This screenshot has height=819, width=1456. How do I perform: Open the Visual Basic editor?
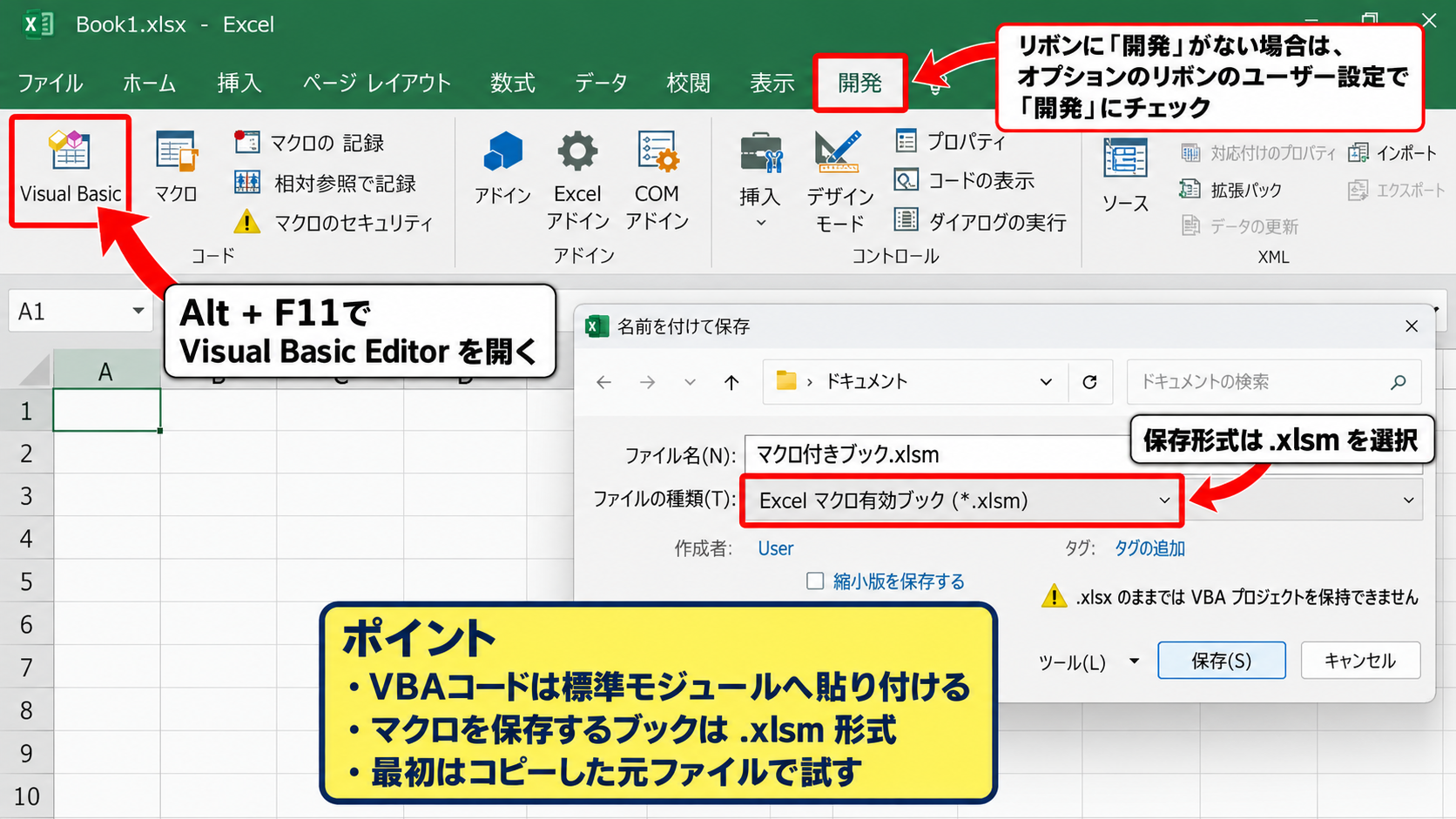[70, 170]
